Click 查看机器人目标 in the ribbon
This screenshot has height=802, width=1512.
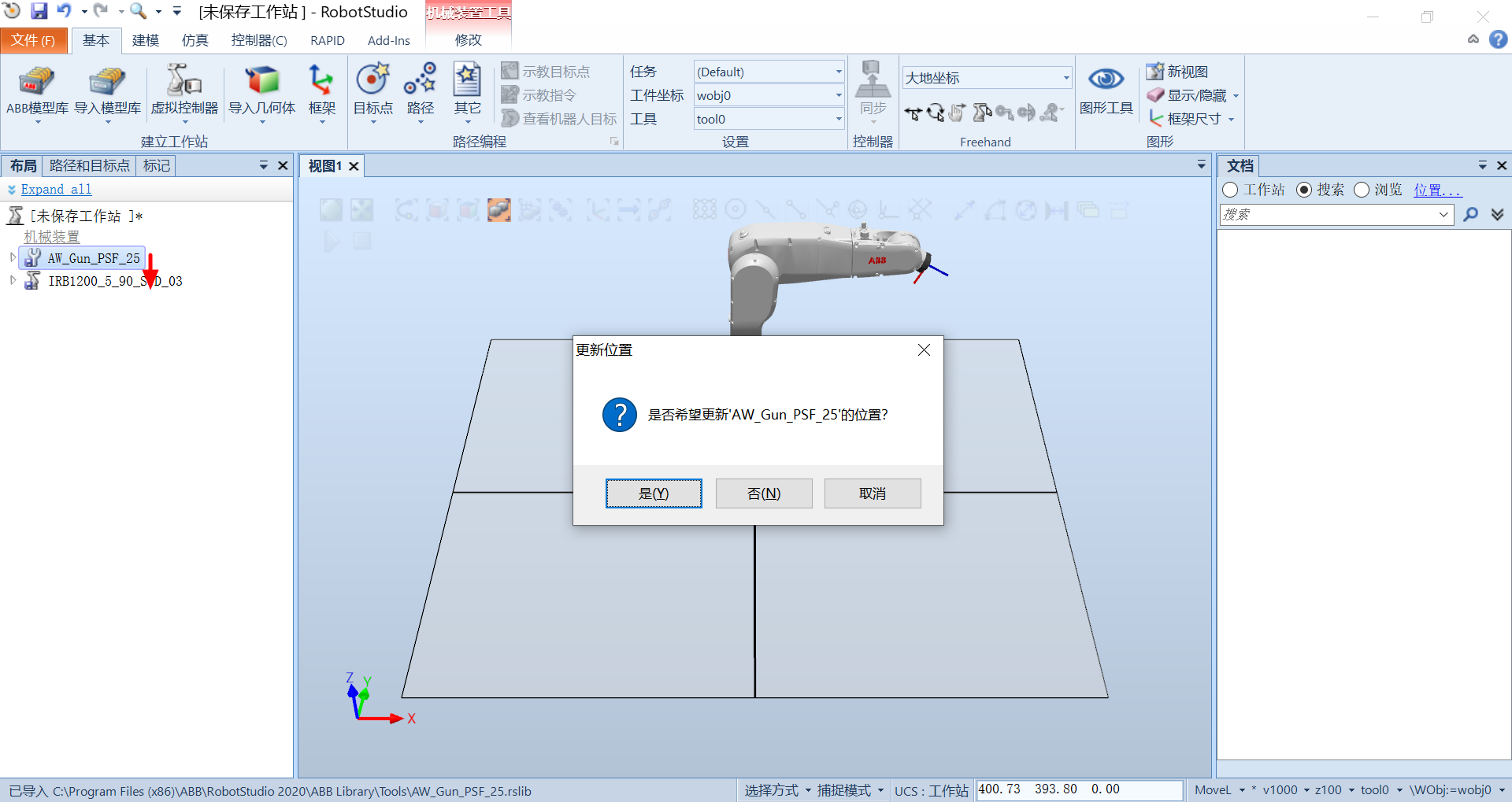tap(559, 119)
